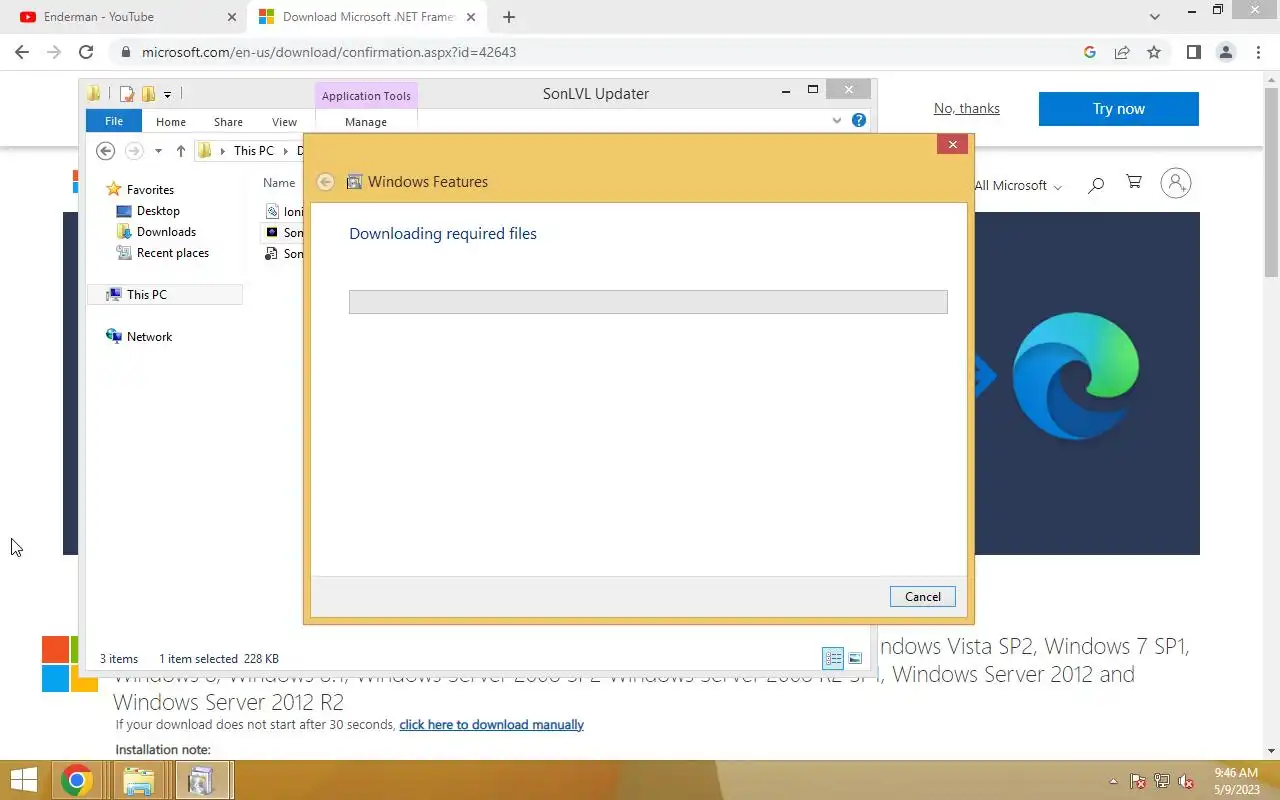The height and width of the screenshot is (800, 1280).
Task: Open the View tab in Explorer ribbon
Action: (x=284, y=122)
